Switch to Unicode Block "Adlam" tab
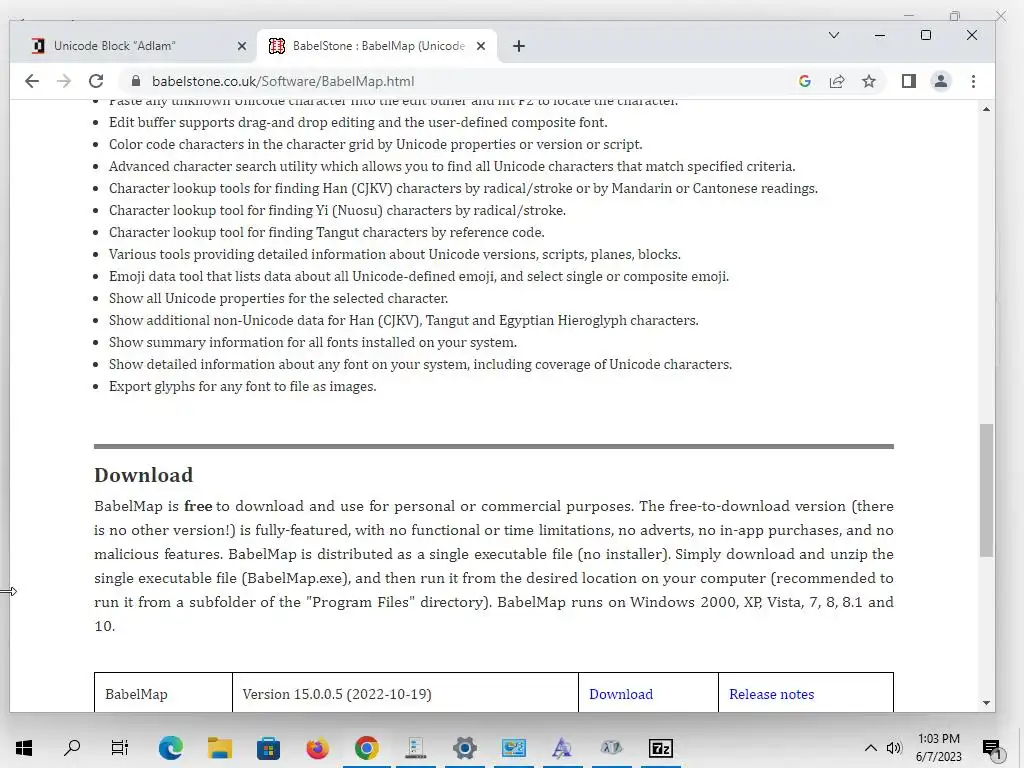 (x=136, y=46)
